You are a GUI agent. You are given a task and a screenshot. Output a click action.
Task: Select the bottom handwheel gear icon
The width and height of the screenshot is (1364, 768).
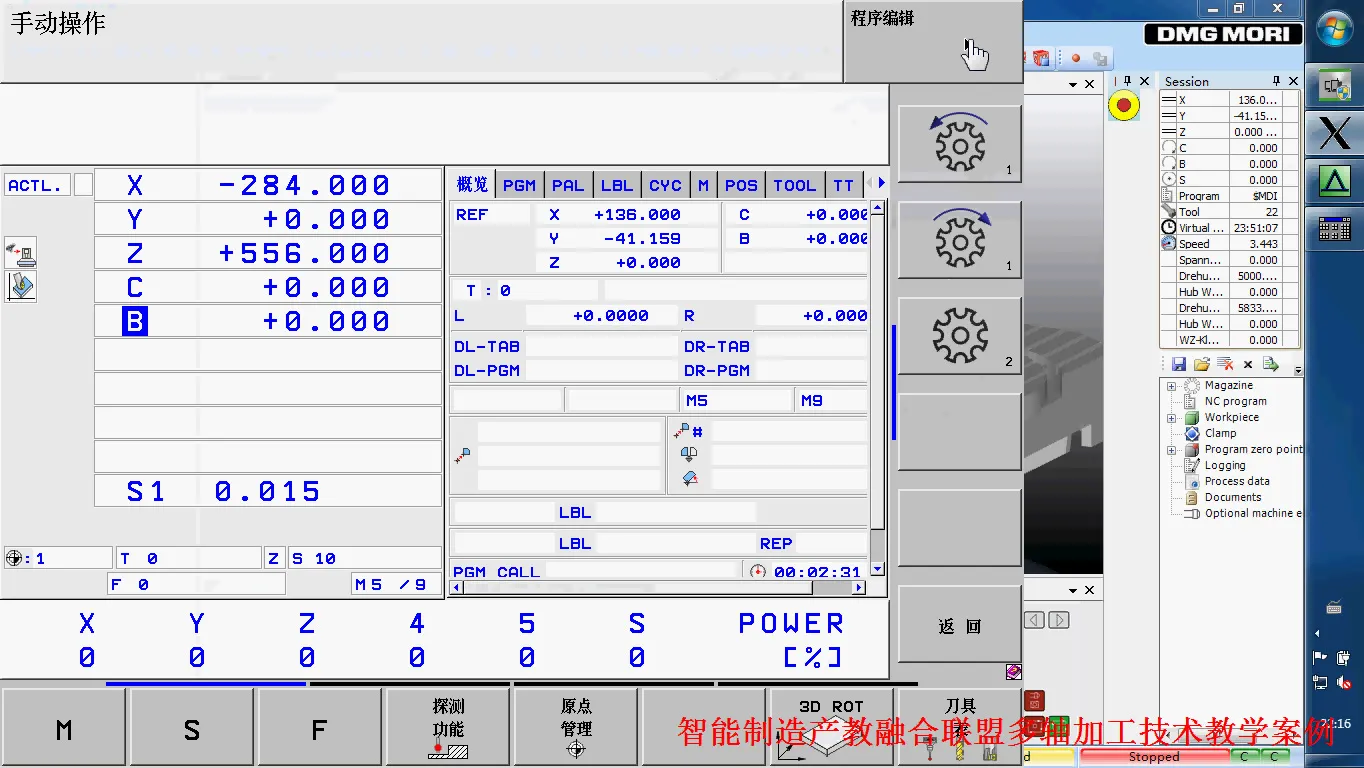pyautogui.click(x=958, y=336)
